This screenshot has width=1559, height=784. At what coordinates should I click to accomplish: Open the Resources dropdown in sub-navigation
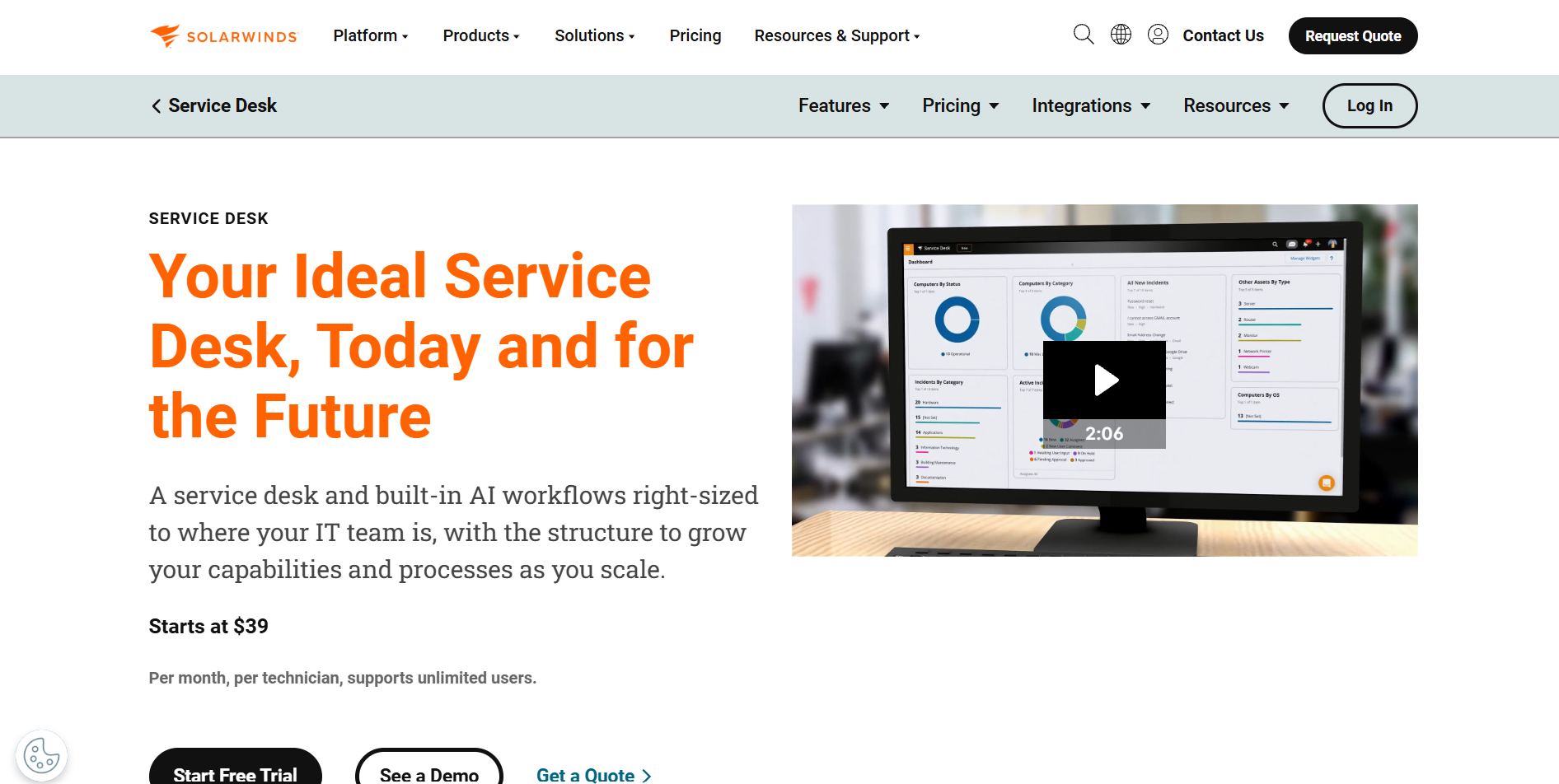tap(1236, 105)
